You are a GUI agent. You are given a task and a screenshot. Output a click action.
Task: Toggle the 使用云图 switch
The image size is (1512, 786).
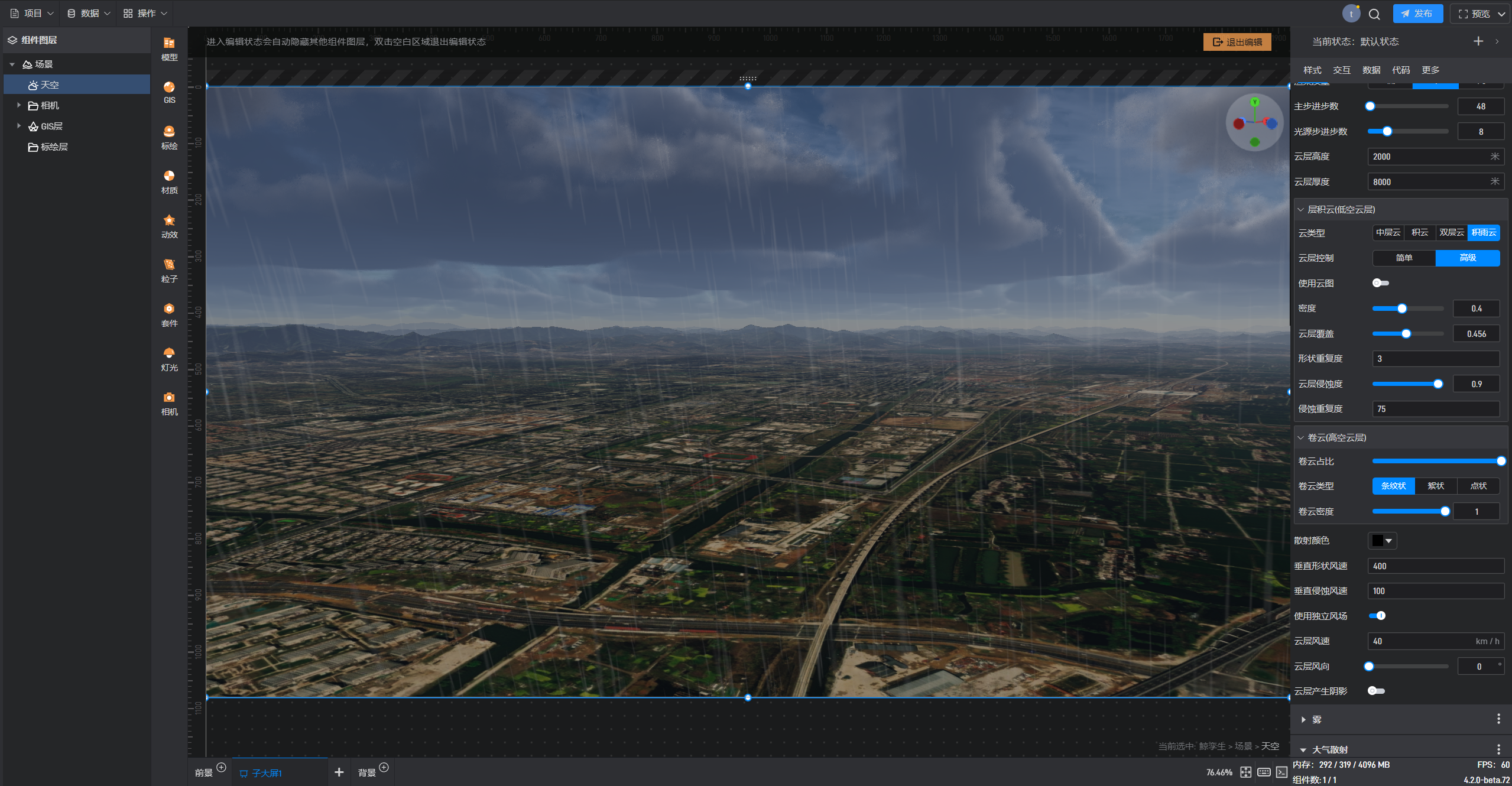point(1380,283)
